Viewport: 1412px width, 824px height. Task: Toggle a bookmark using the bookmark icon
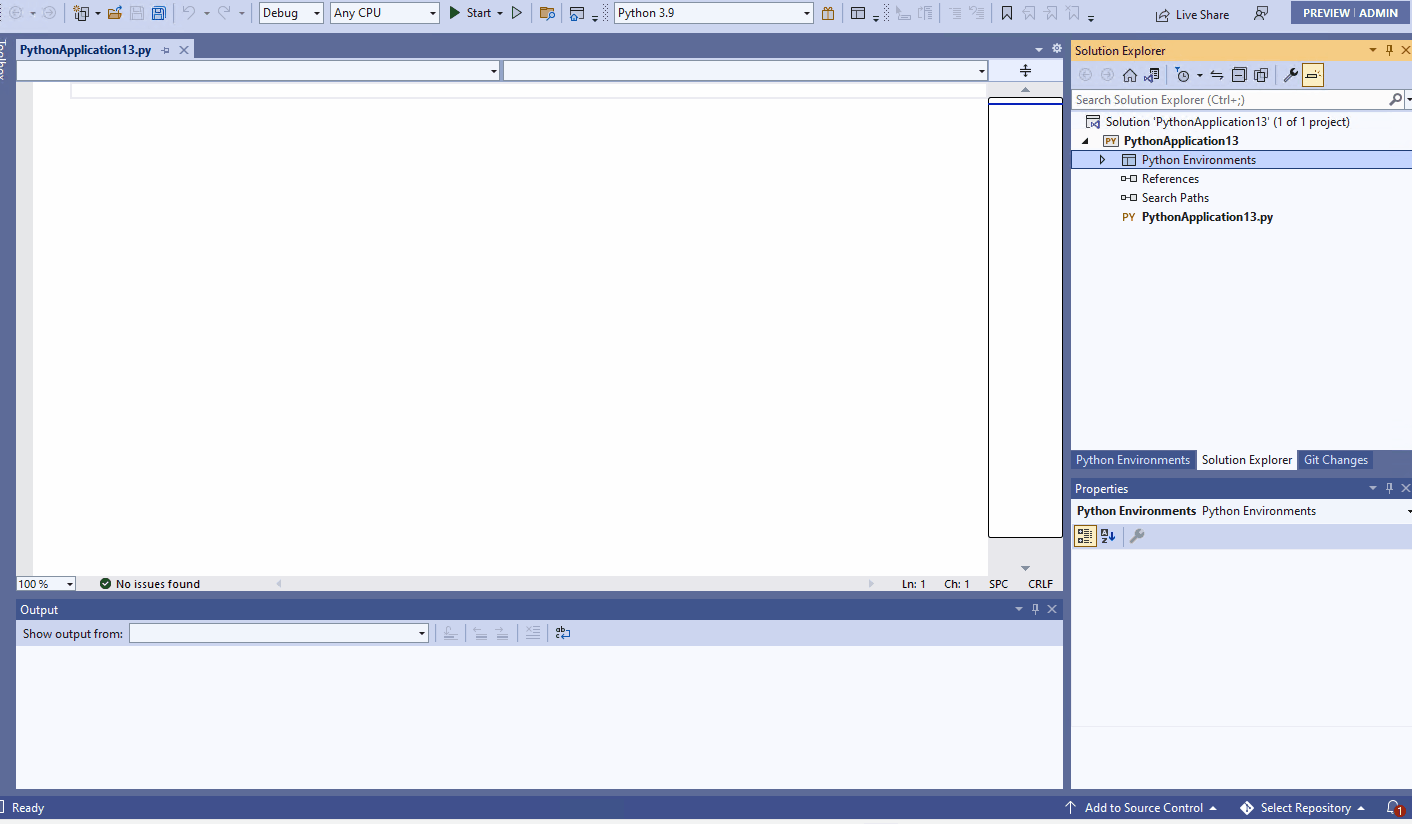click(1007, 13)
